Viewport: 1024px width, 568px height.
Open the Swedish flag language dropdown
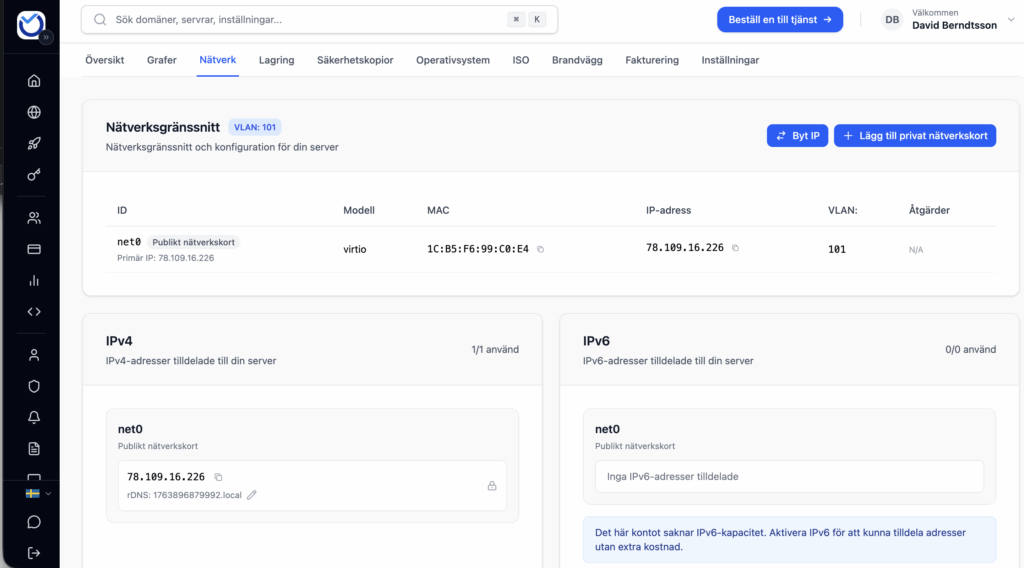coord(38,493)
